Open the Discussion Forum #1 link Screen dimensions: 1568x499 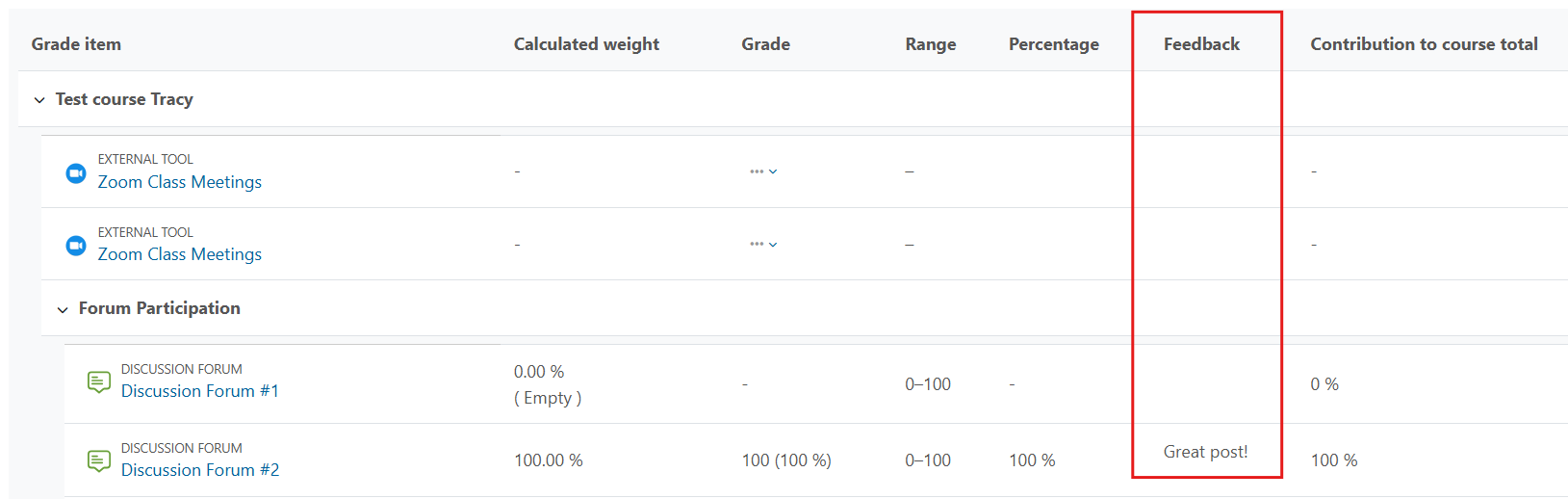[200, 391]
